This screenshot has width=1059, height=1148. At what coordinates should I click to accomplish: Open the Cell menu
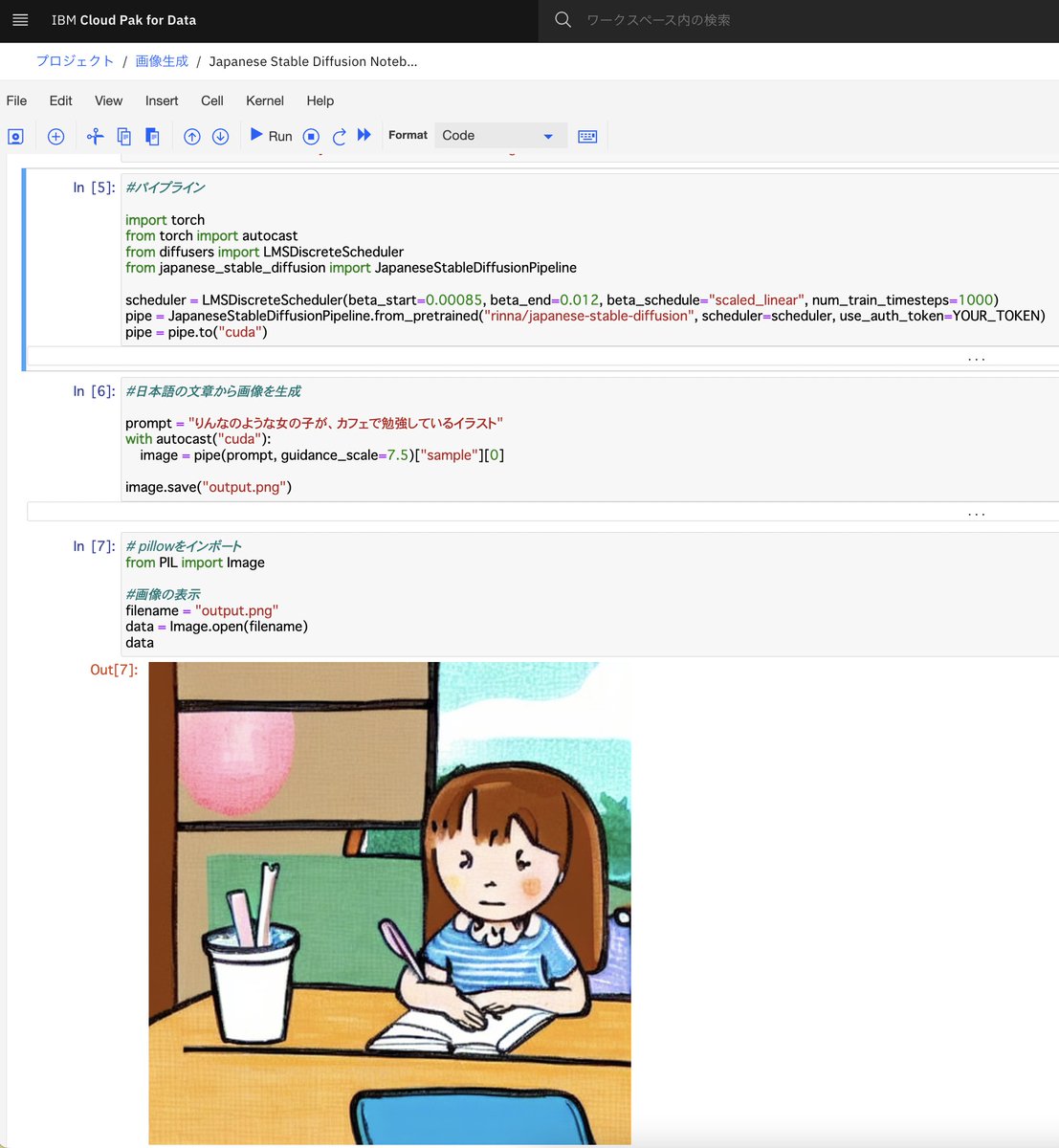(x=212, y=100)
